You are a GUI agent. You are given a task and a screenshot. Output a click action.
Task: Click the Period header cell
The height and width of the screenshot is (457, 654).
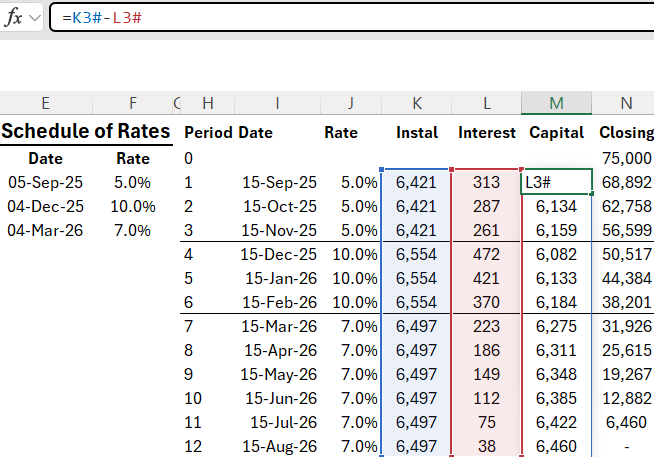click(x=209, y=133)
